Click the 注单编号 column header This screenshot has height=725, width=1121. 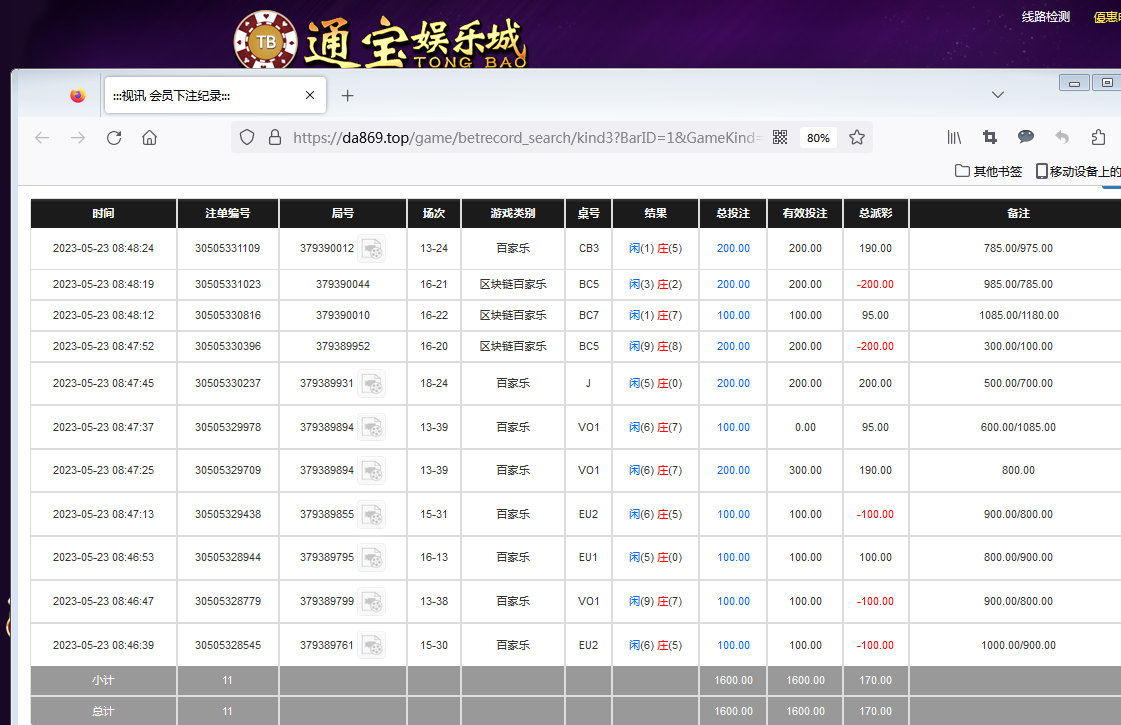click(x=228, y=213)
